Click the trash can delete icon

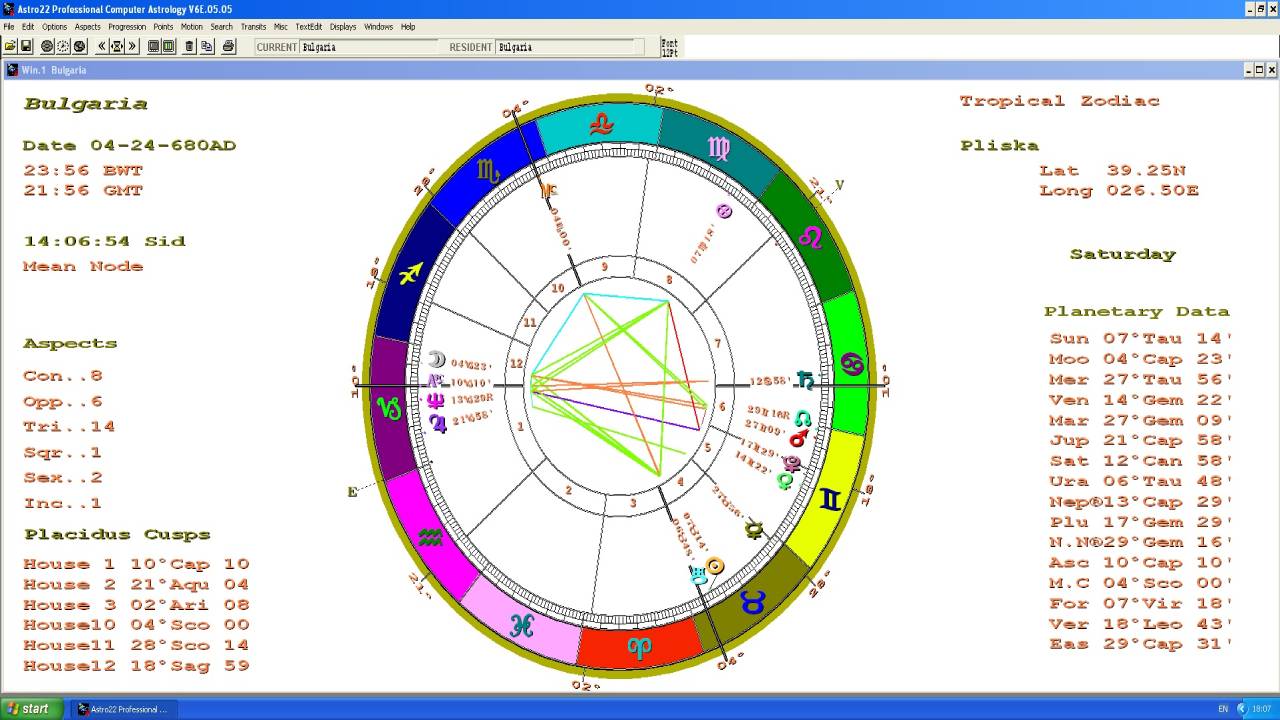pyautogui.click(x=189, y=46)
